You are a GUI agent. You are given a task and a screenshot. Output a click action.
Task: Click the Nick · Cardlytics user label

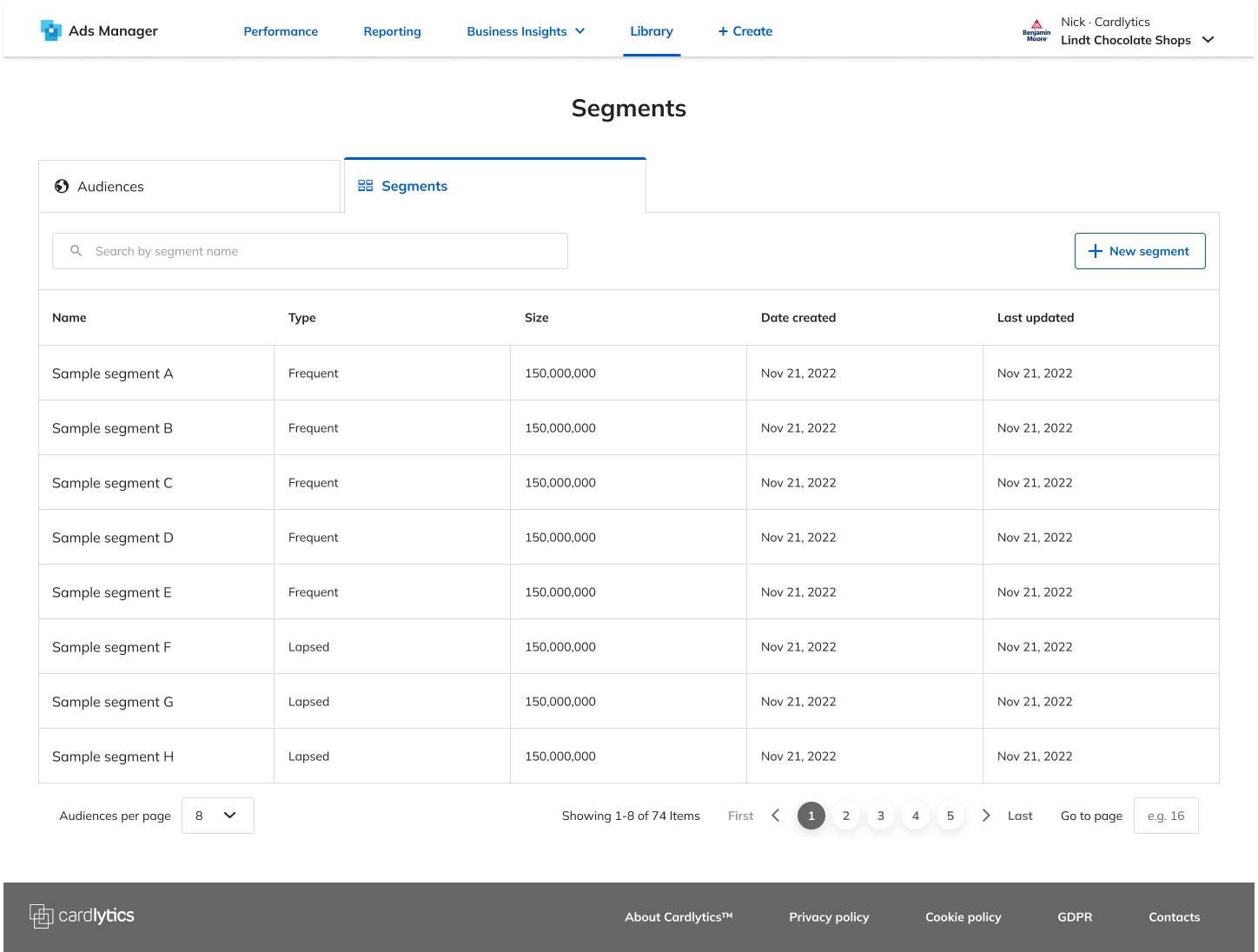point(1105,22)
